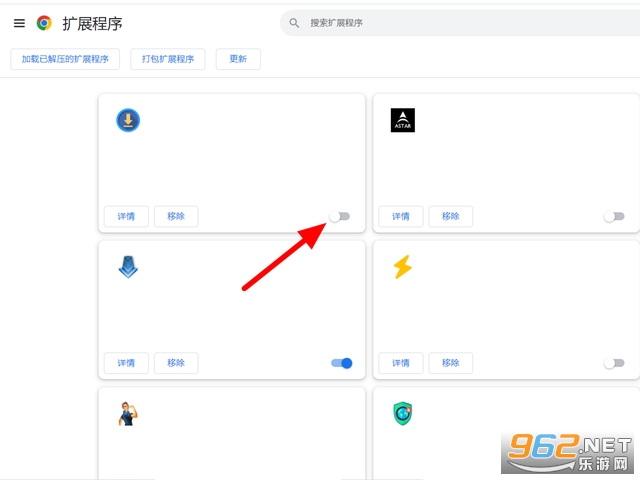Click the 更新 button
Screen dimensions: 640x480
point(238,59)
